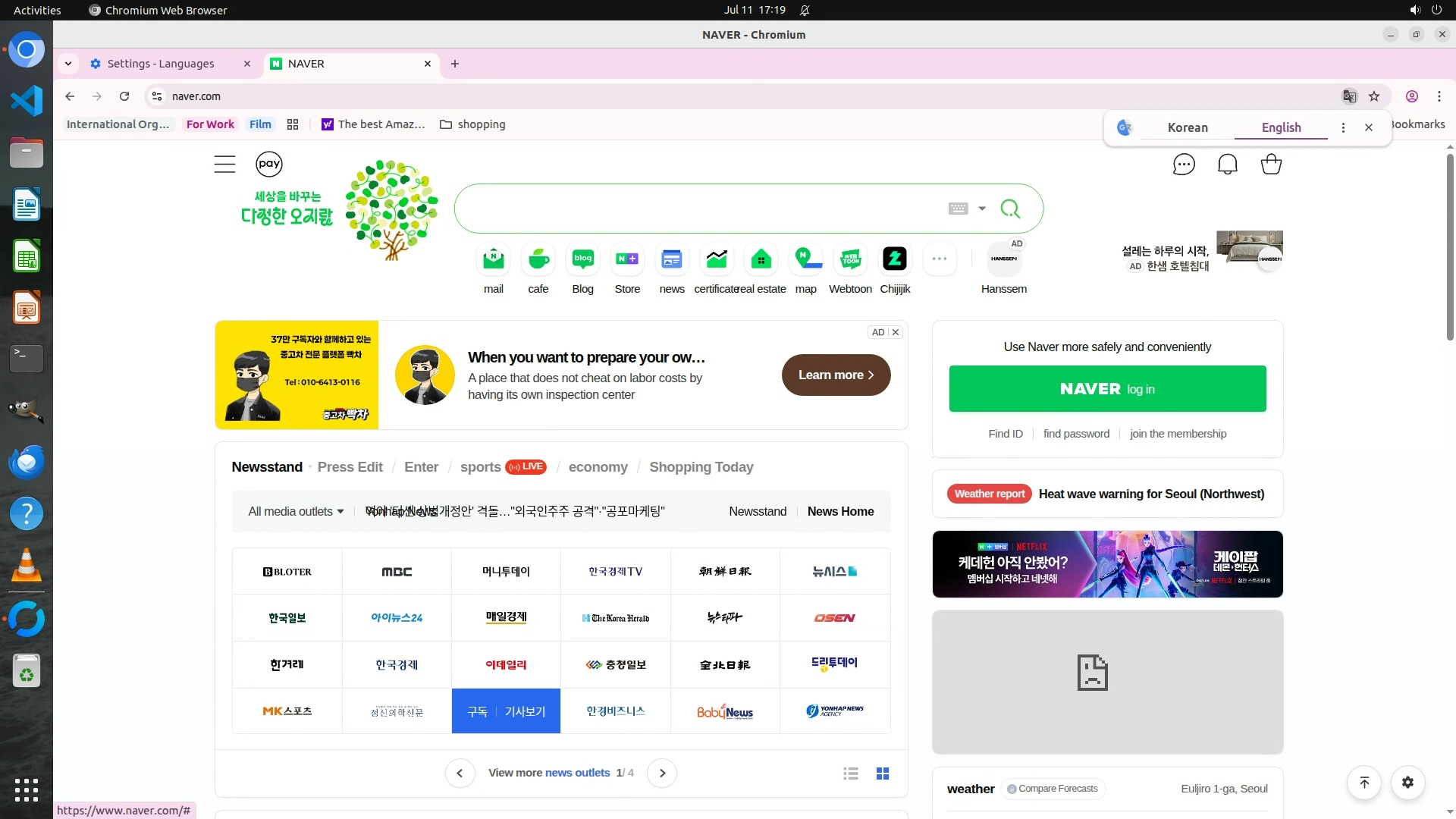Open the Naver map shortcut icon

click(x=806, y=259)
